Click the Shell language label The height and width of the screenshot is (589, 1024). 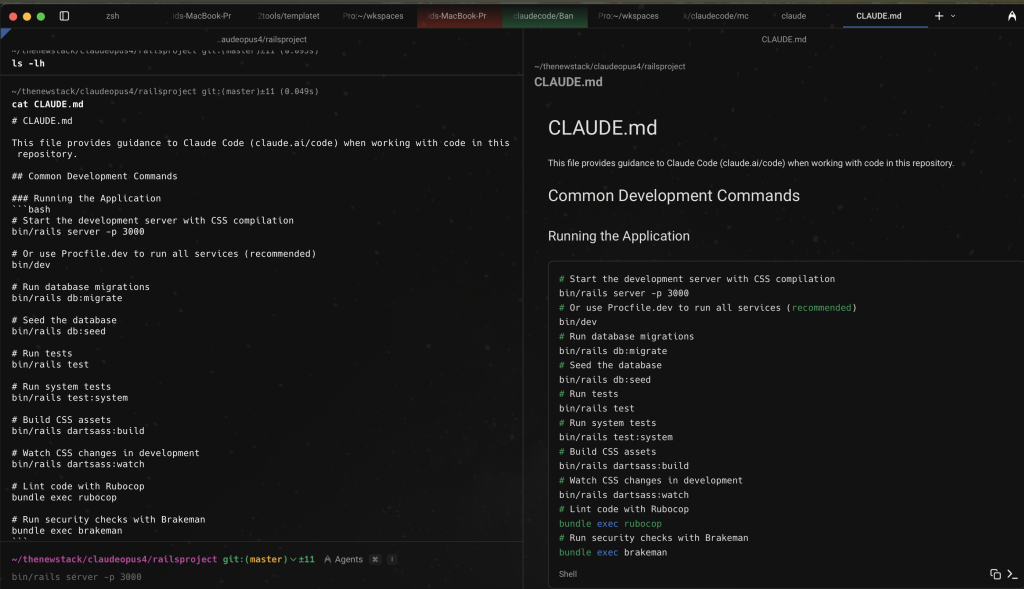[568, 574]
